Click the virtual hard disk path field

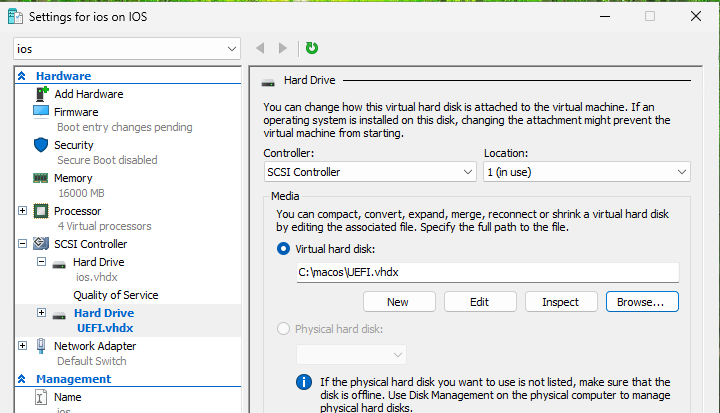pos(488,272)
